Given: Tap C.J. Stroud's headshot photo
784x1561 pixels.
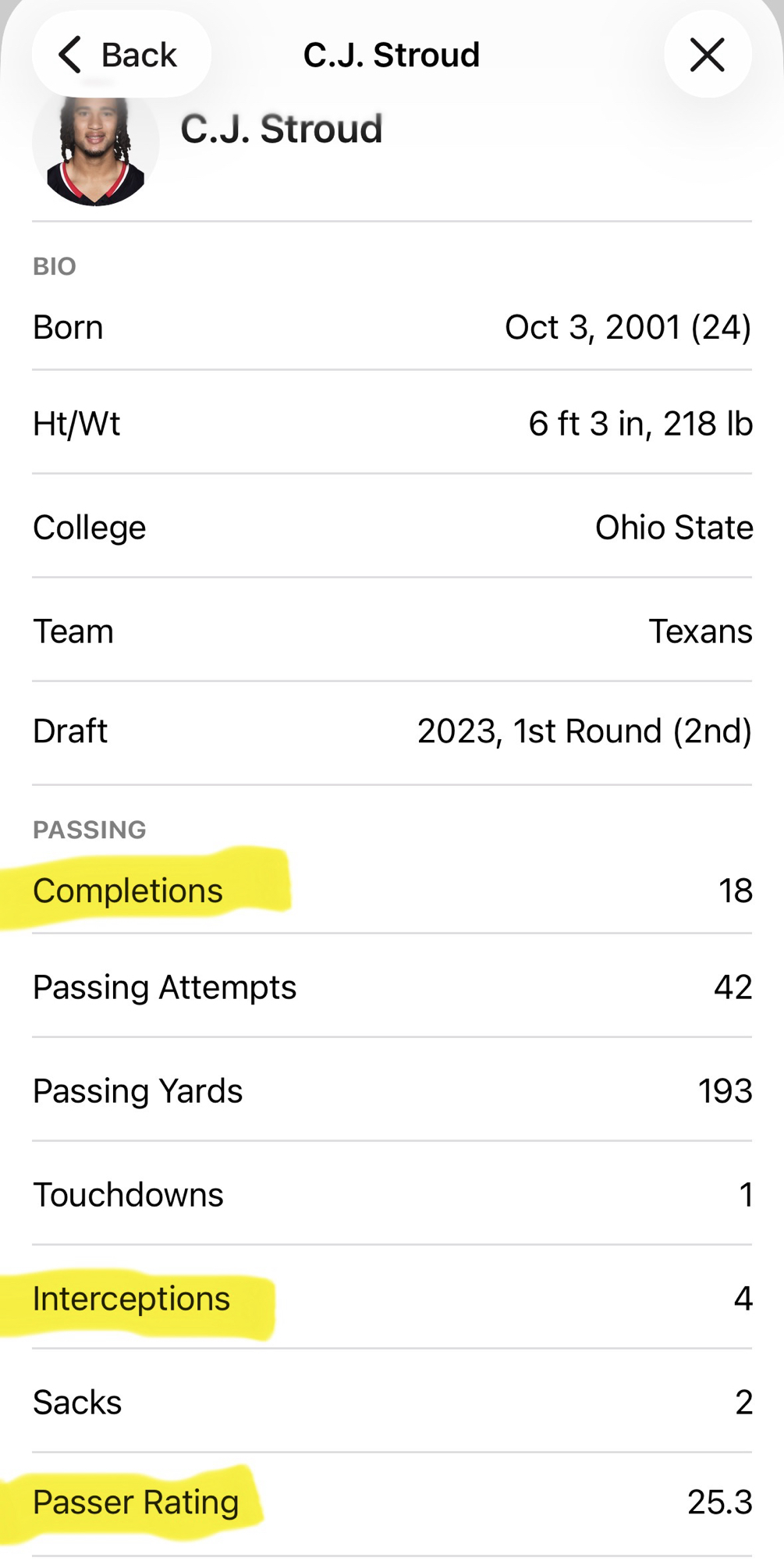Looking at the screenshot, I should (x=95, y=148).
